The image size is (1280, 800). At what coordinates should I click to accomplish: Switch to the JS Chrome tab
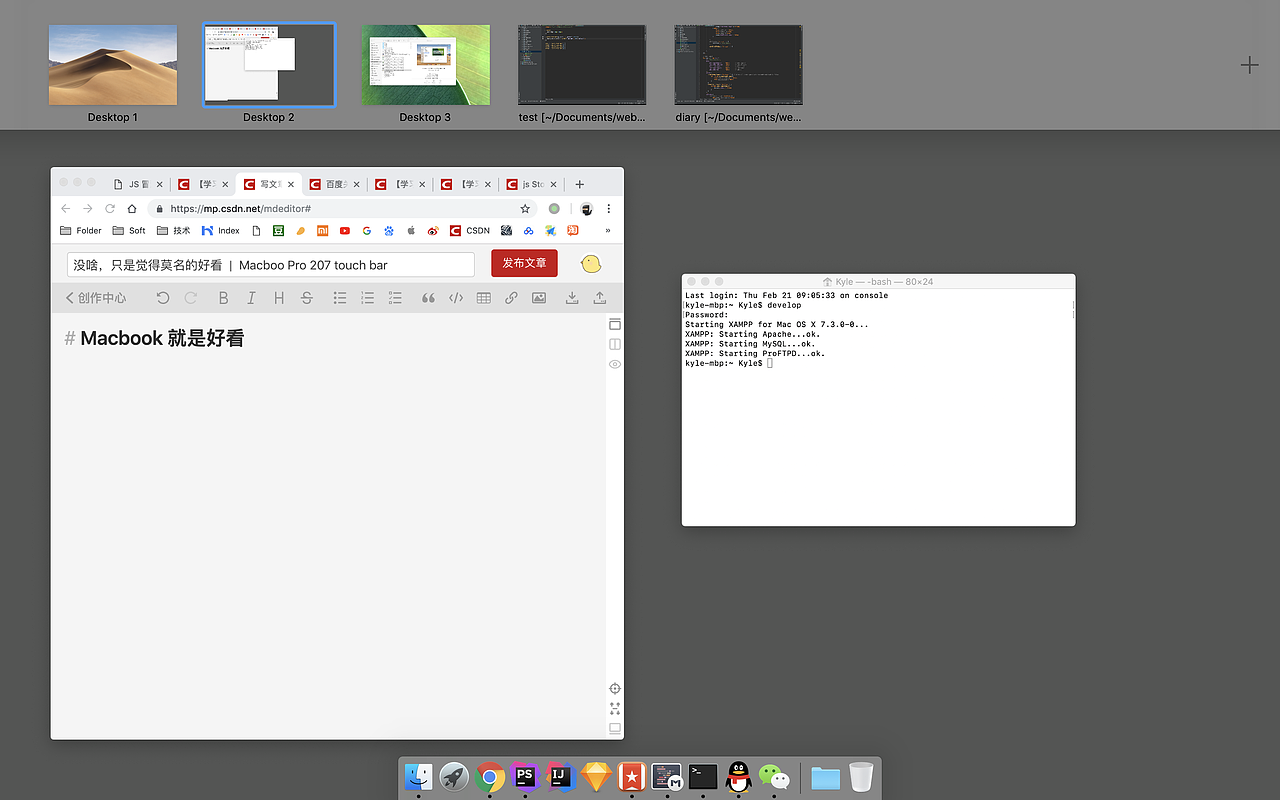click(x=136, y=184)
